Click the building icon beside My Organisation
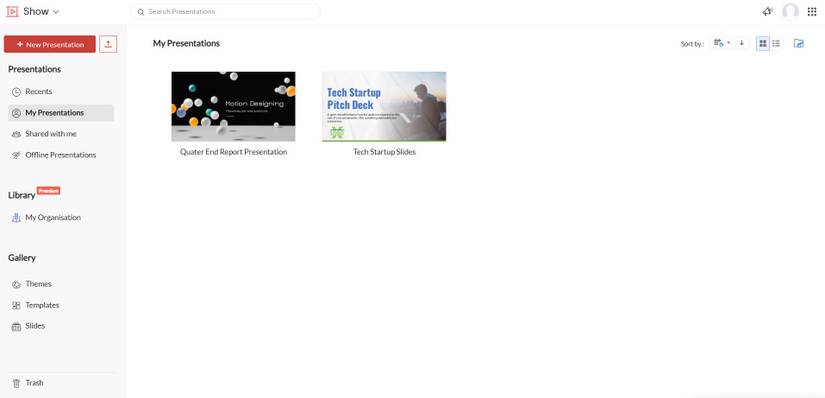Image resolution: width=825 pixels, height=398 pixels. pos(16,217)
